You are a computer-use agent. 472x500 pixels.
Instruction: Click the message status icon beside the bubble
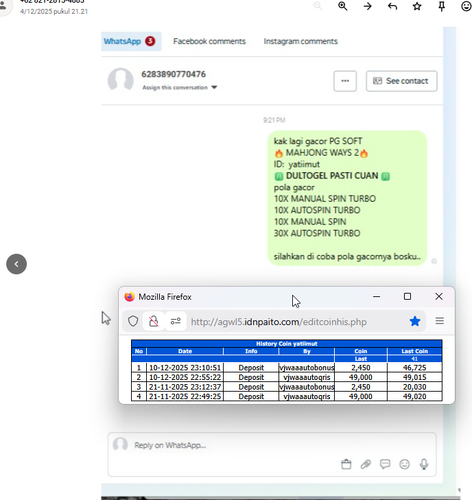point(434,261)
